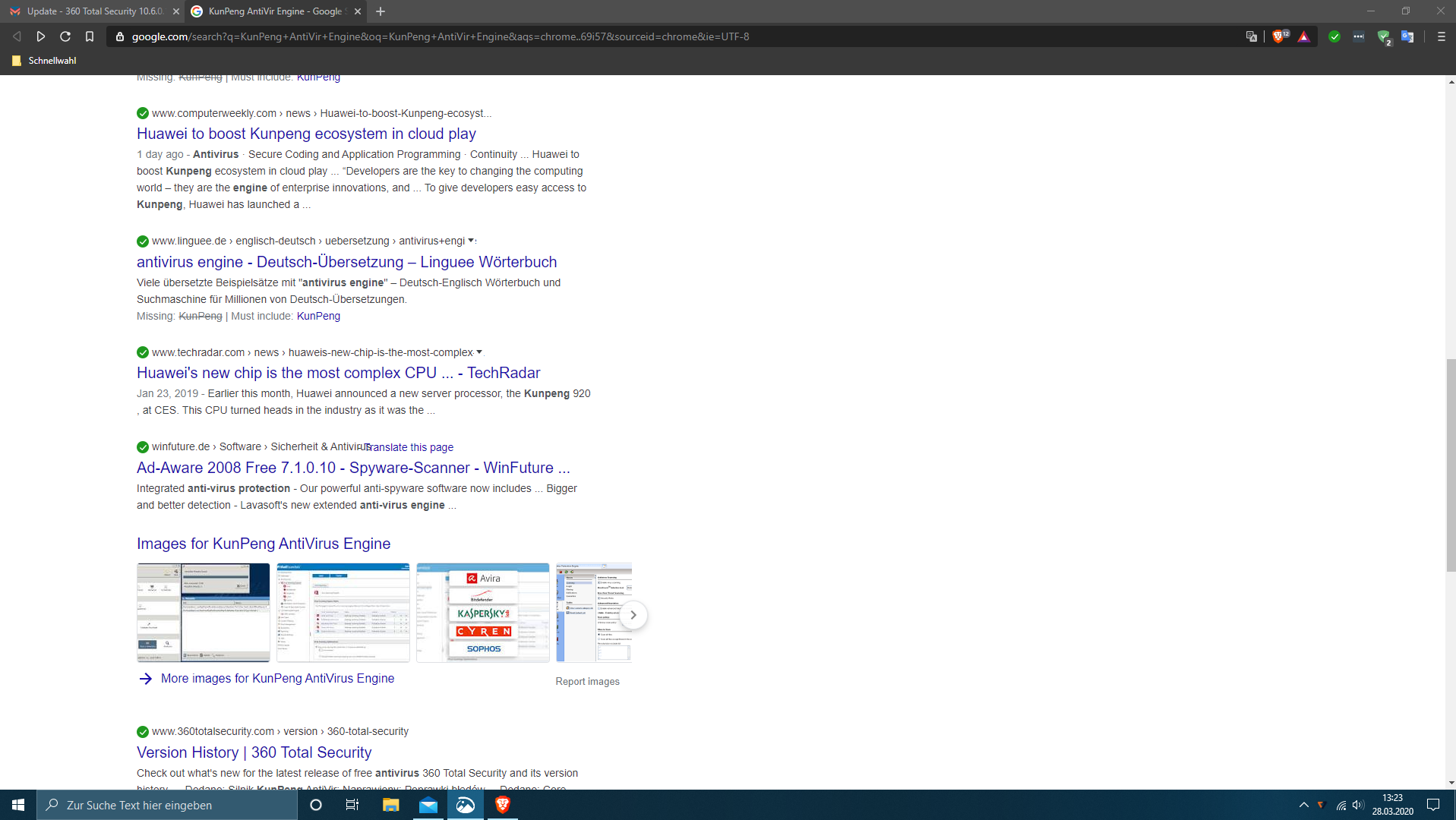The image size is (1456, 820).
Task: Close the KunPeng AntiVir Engine tab
Action: tap(358, 11)
